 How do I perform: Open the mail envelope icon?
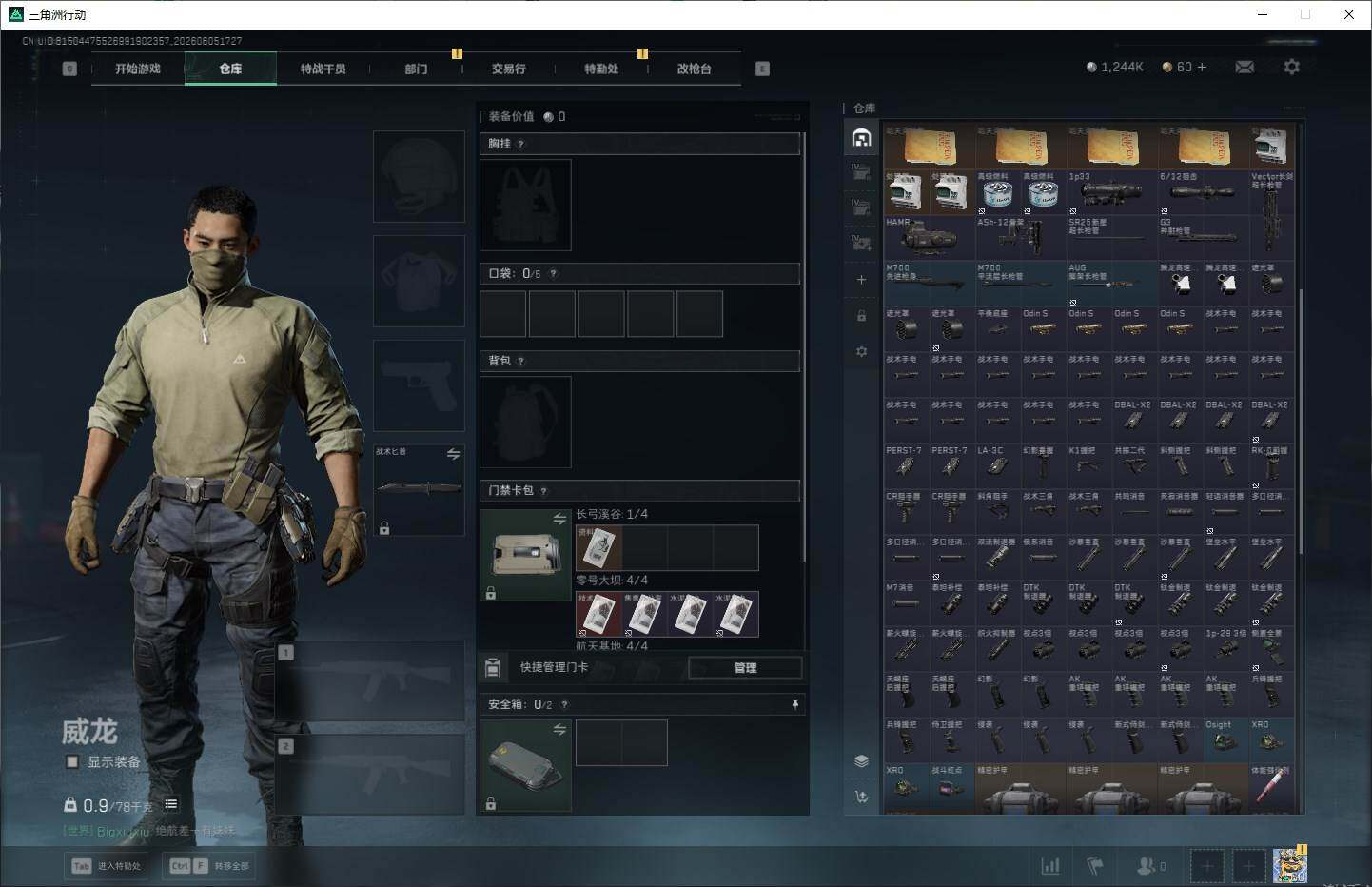pos(1245,67)
